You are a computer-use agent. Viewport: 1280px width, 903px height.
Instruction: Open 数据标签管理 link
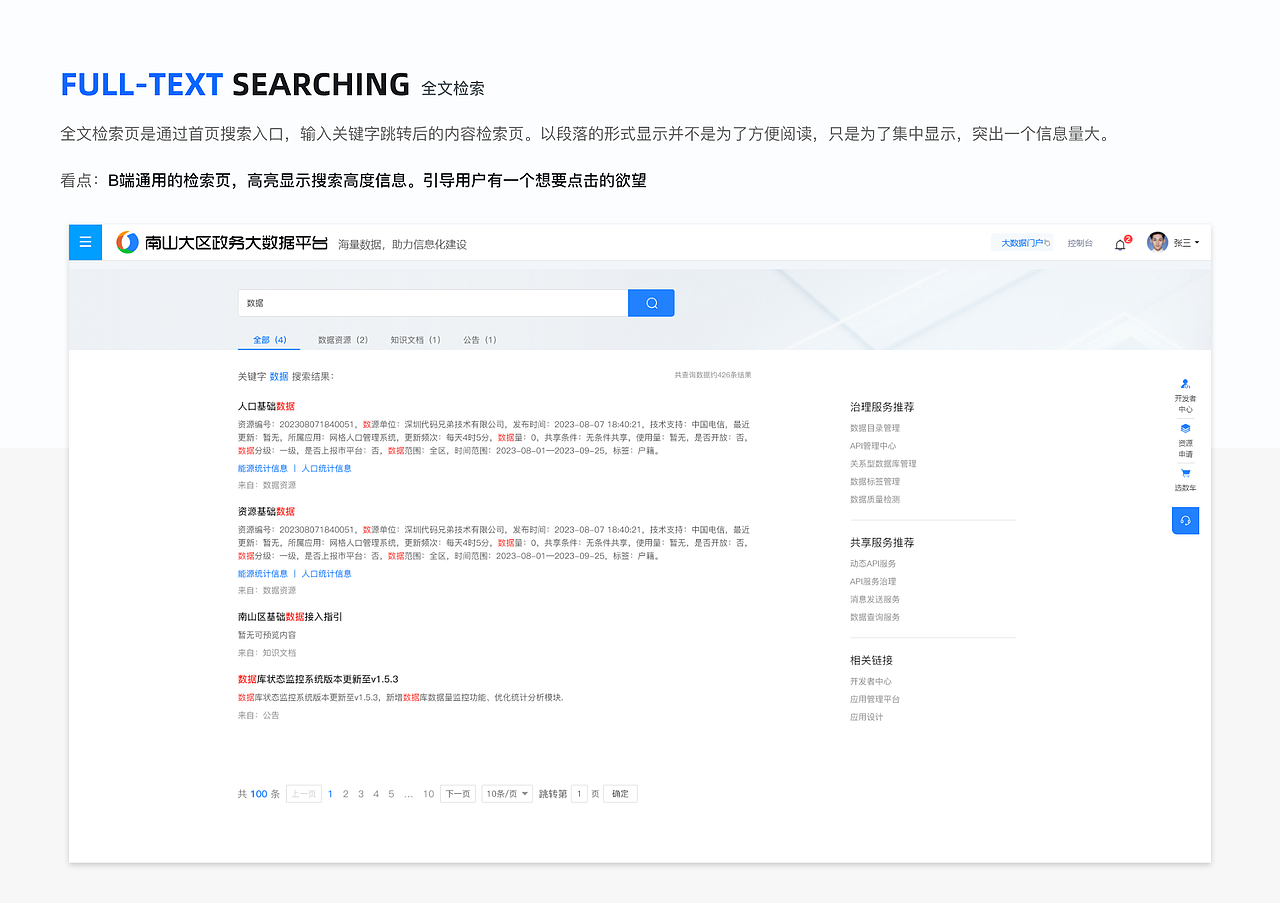(x=875, y=482)
